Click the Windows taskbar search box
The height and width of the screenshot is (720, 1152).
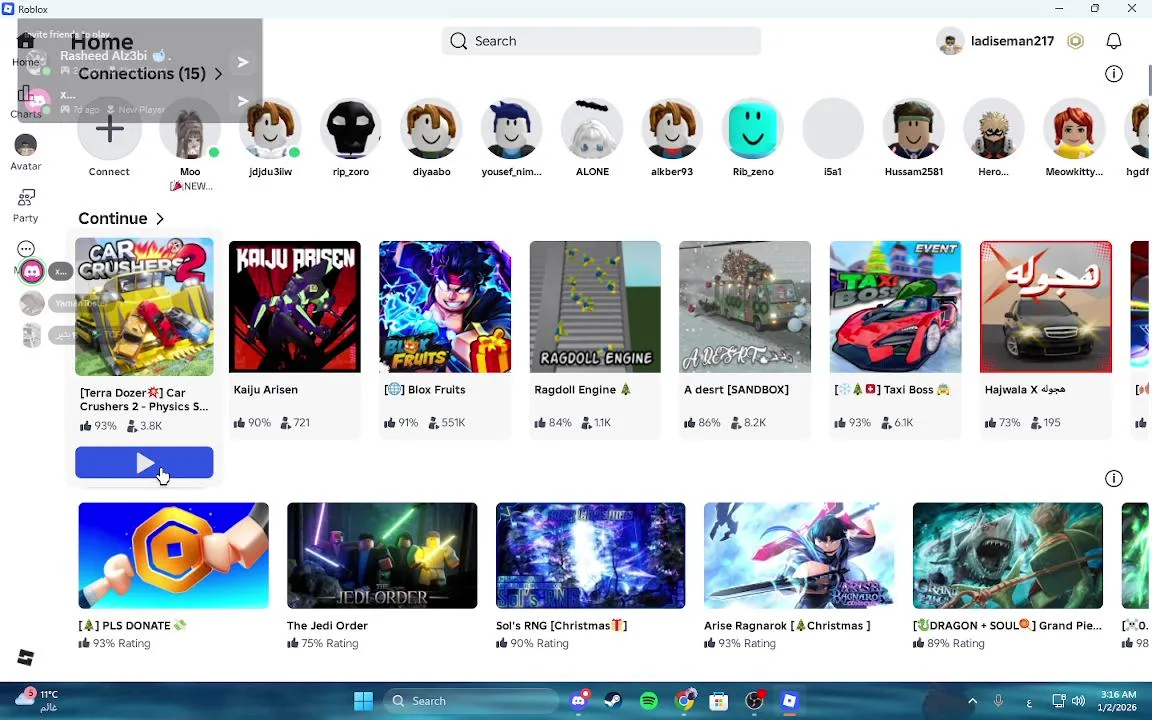[x=470, y=701]
